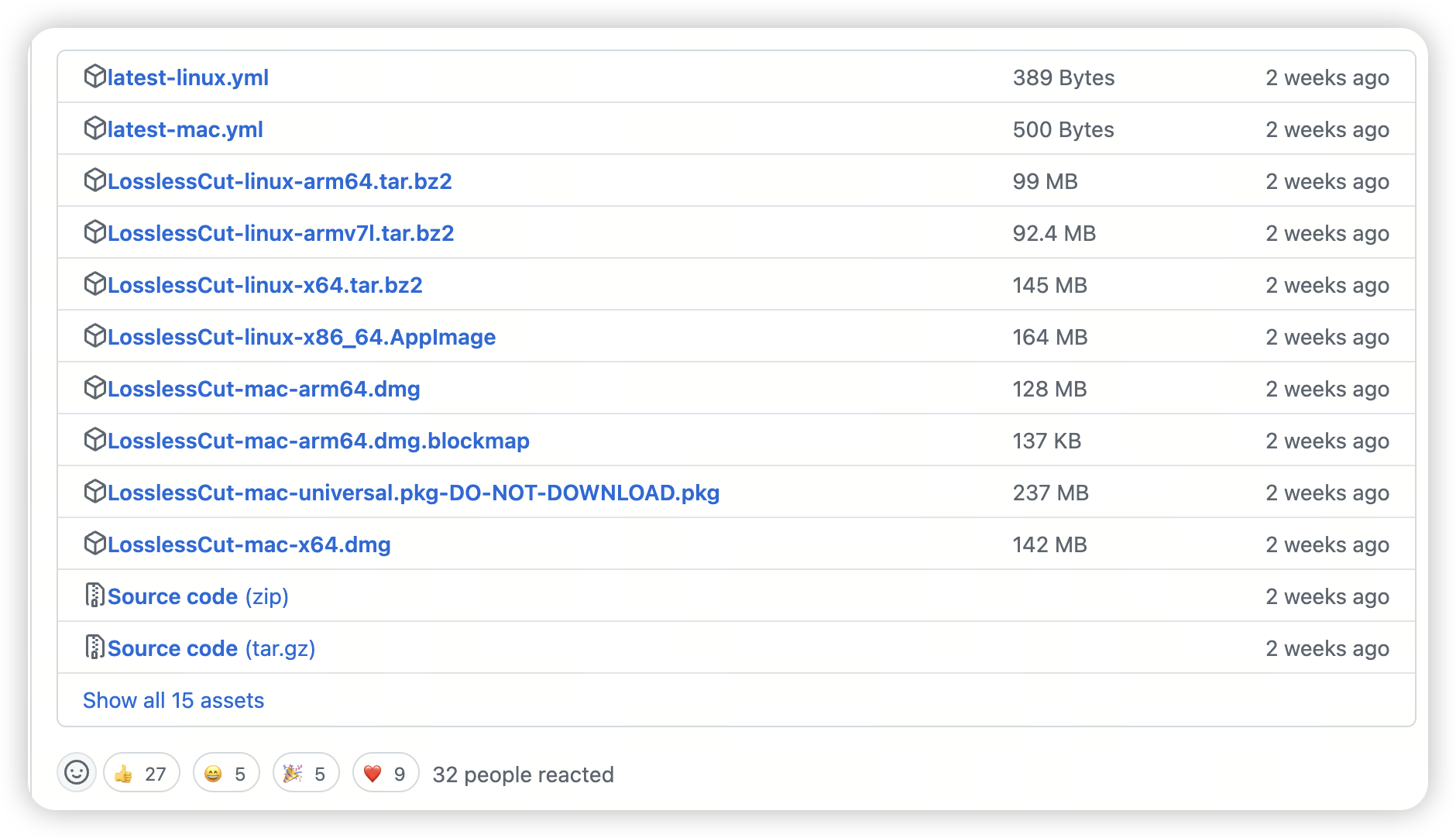Download LosslessCut-linux-armv7l.tar.bz2
This screenshot has height=838, width=1456.
281,233
